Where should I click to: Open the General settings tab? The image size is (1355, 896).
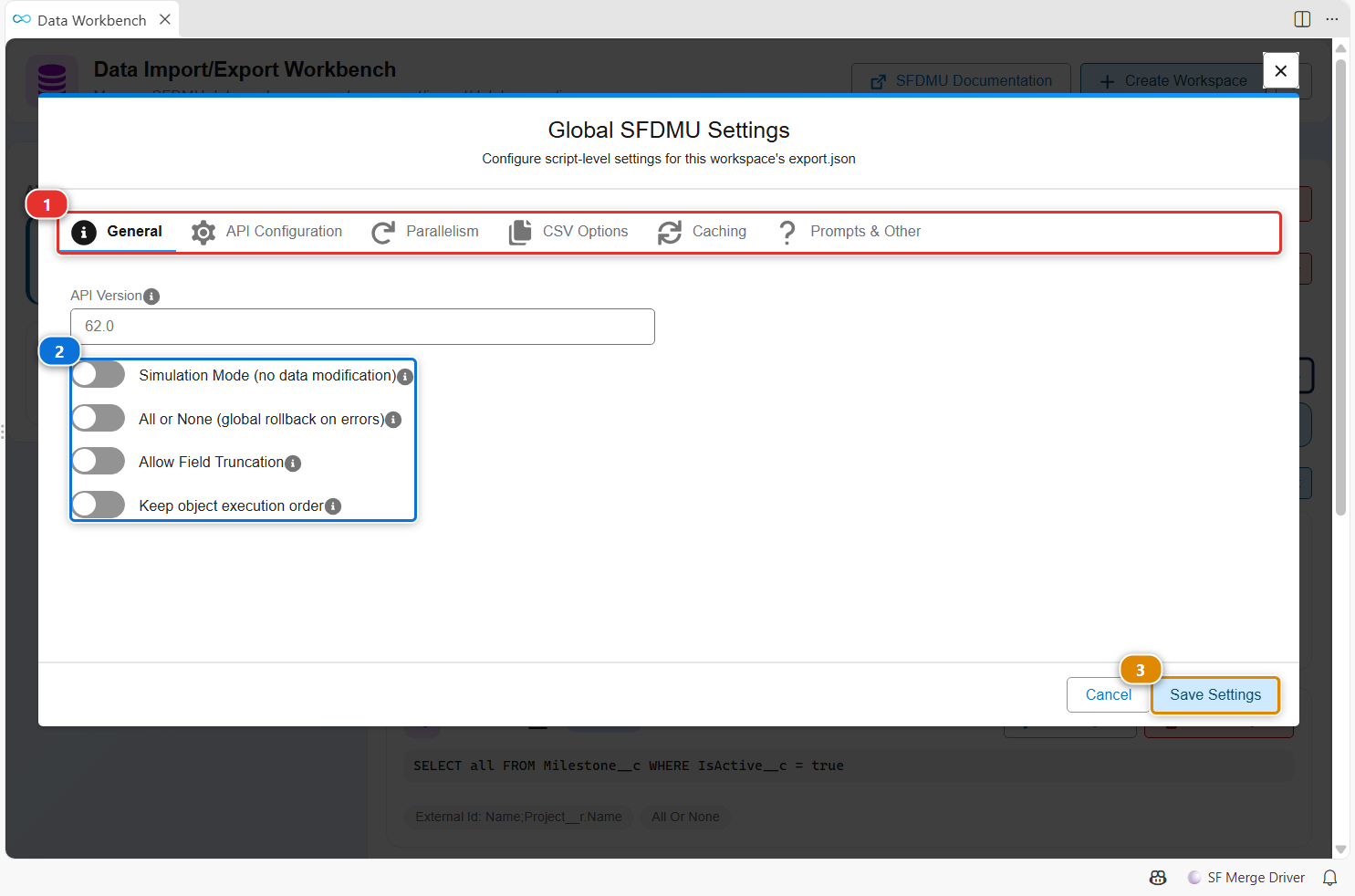(117, 232)
